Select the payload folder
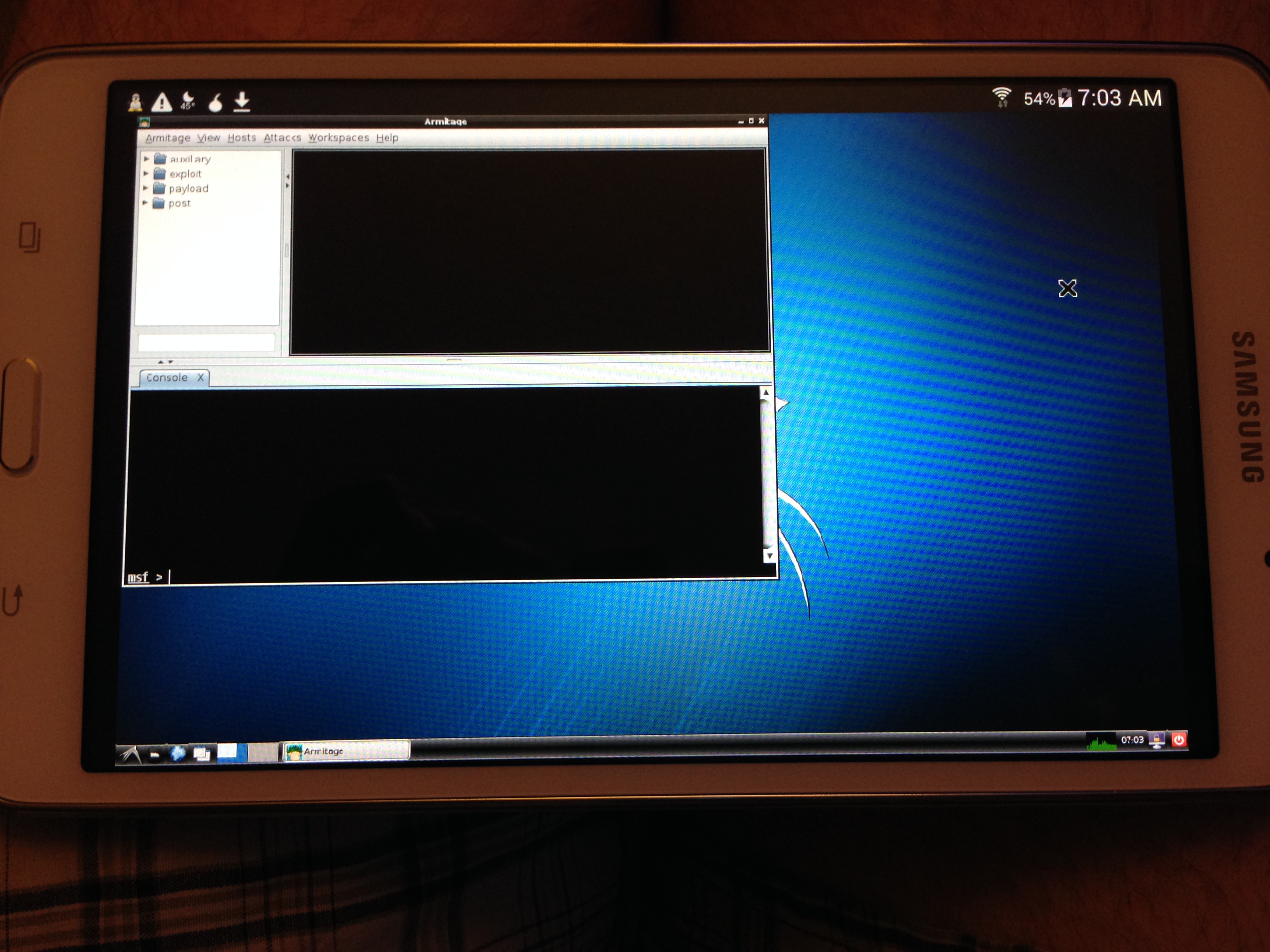 click(180, 188)
